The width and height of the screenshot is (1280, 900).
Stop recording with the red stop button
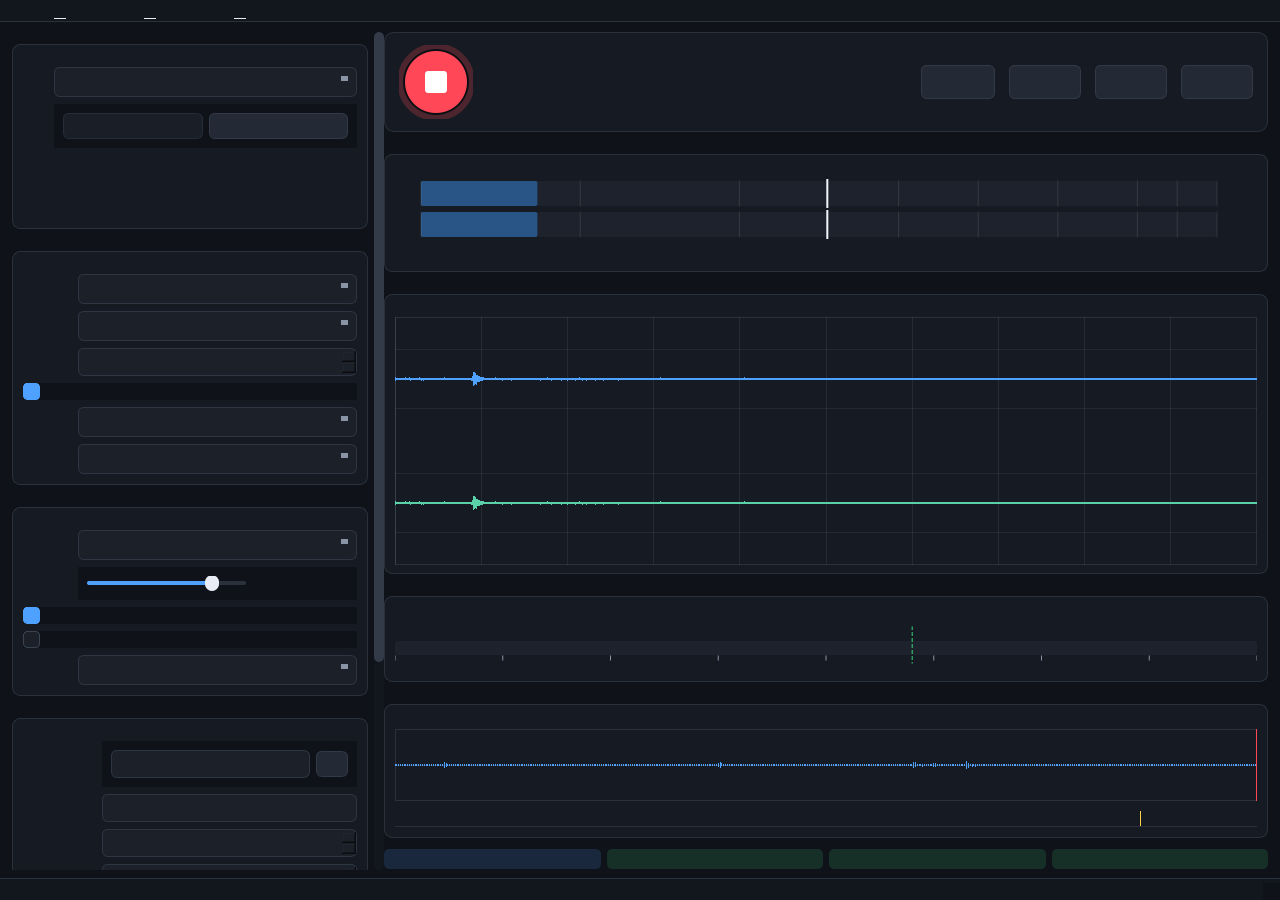pos(436,82)
